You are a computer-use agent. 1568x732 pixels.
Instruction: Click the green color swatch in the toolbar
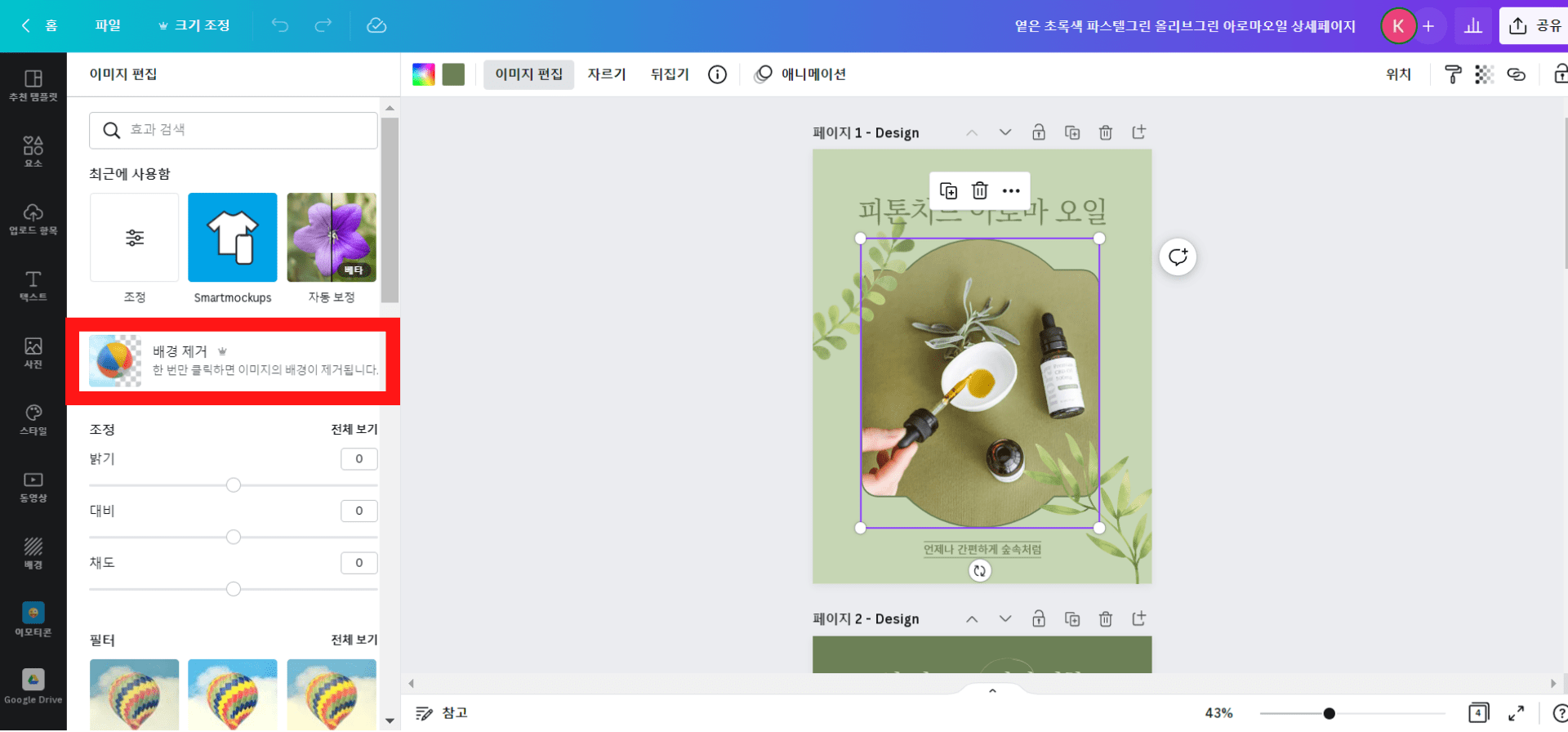[453, 74]
